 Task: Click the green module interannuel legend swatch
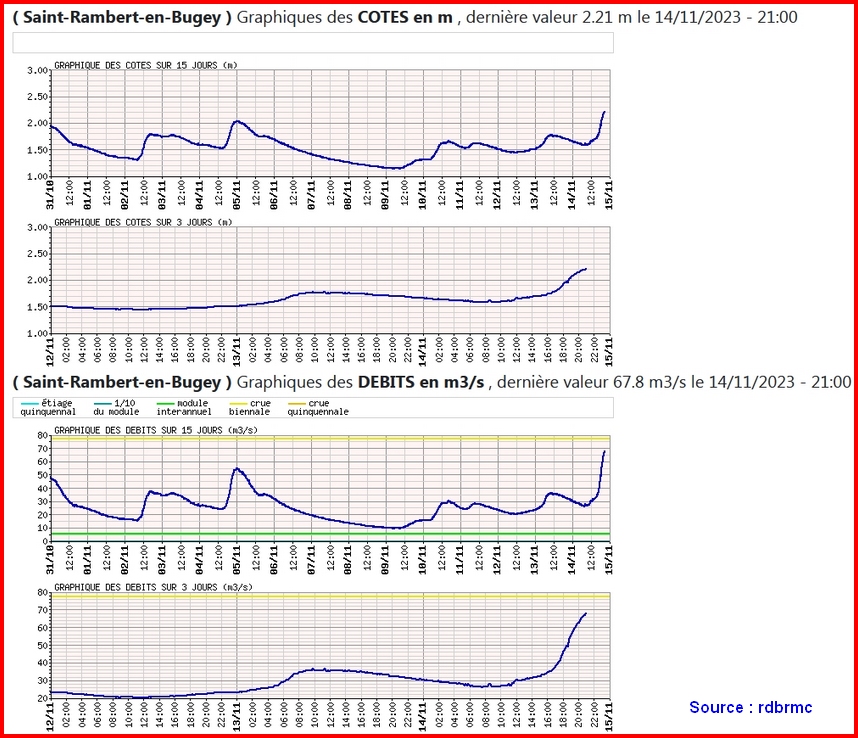[x=166, y=403]
